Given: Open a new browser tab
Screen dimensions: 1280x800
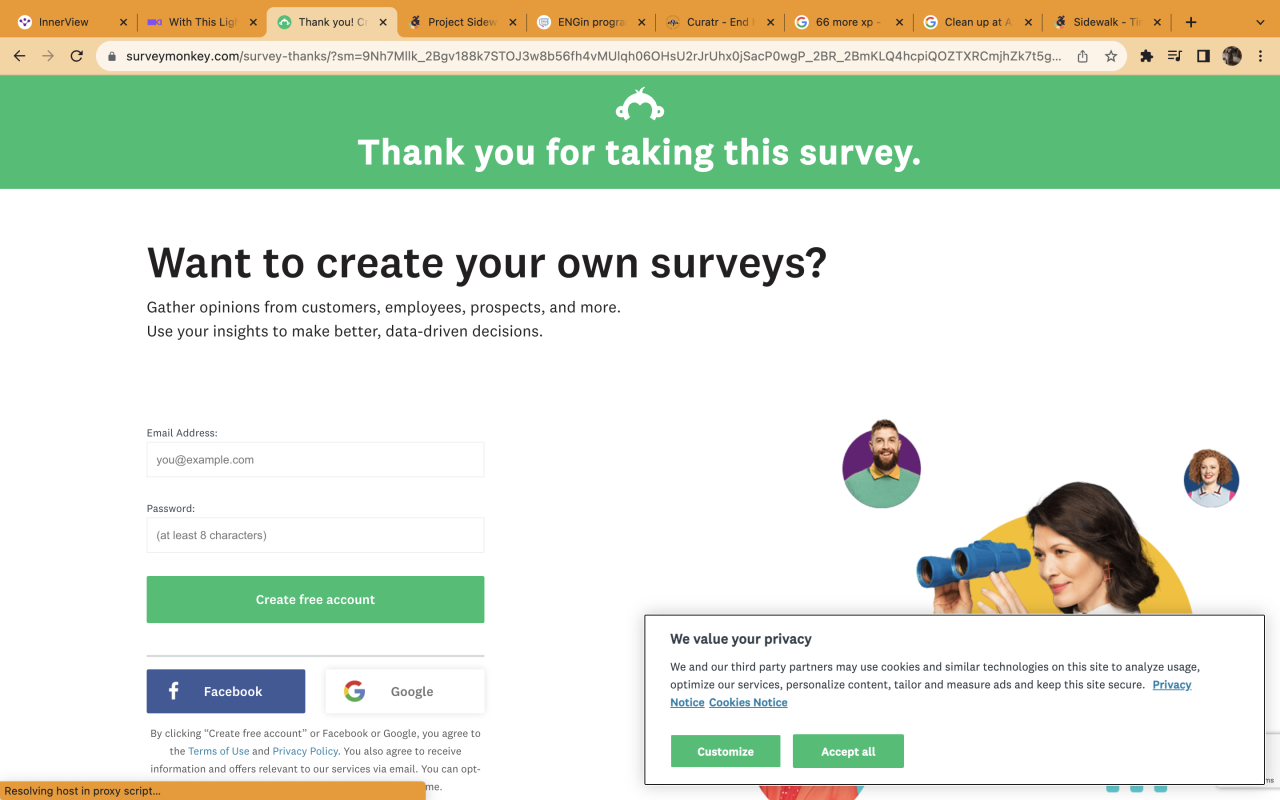Looking at the screenshot, I should (1191, 22).
